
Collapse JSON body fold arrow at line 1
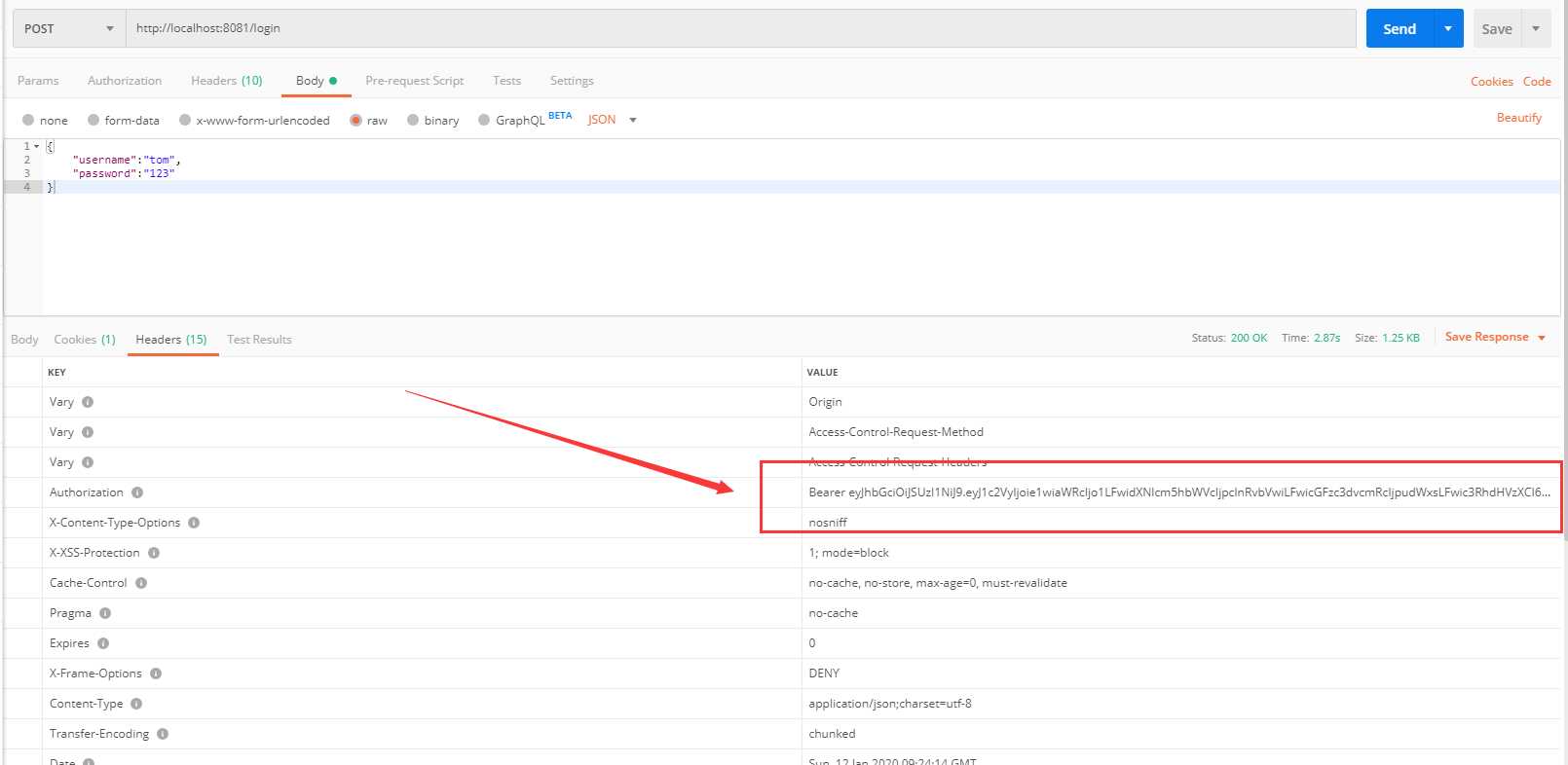tap(37, 146)
